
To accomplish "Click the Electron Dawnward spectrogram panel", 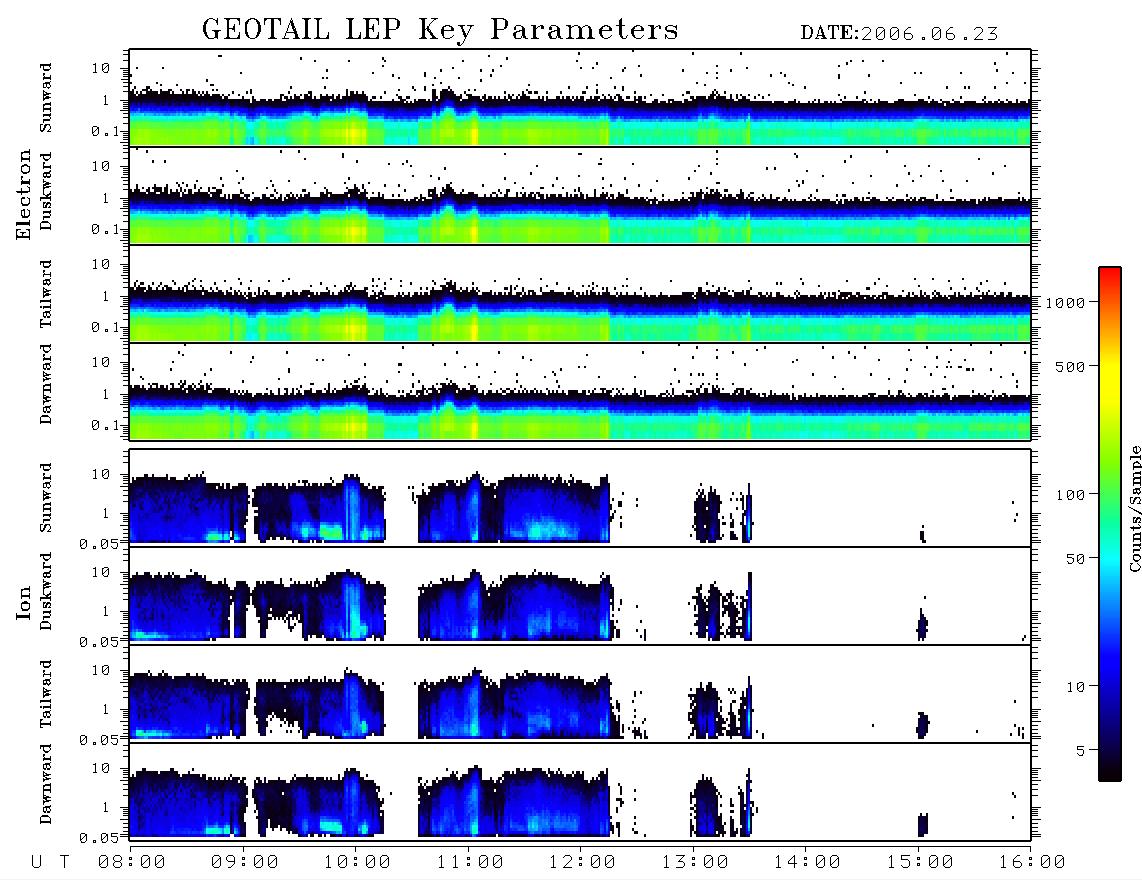I will (580, 391).
